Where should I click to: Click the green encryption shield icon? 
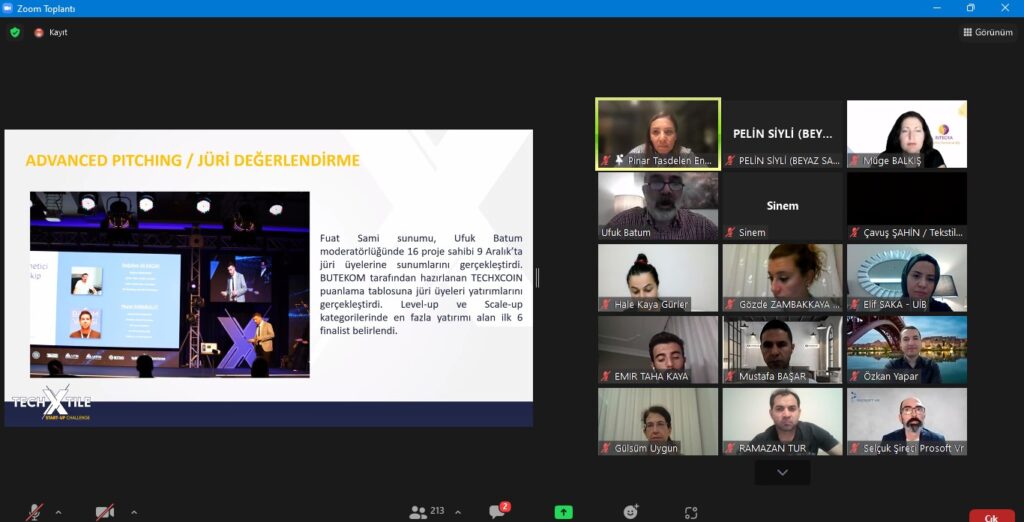coord(15,32)
